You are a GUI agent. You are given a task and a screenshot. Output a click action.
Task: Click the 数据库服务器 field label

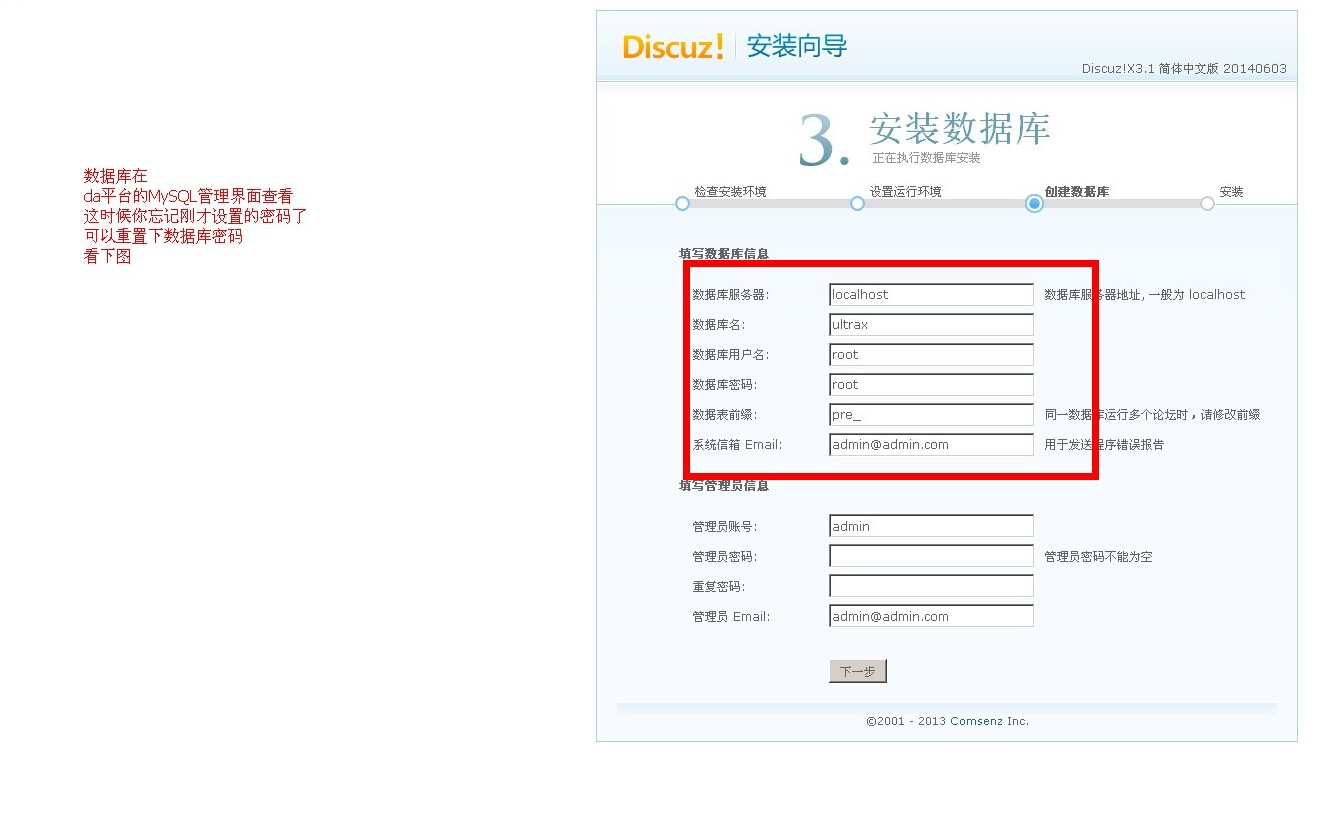tap(731, 294)
